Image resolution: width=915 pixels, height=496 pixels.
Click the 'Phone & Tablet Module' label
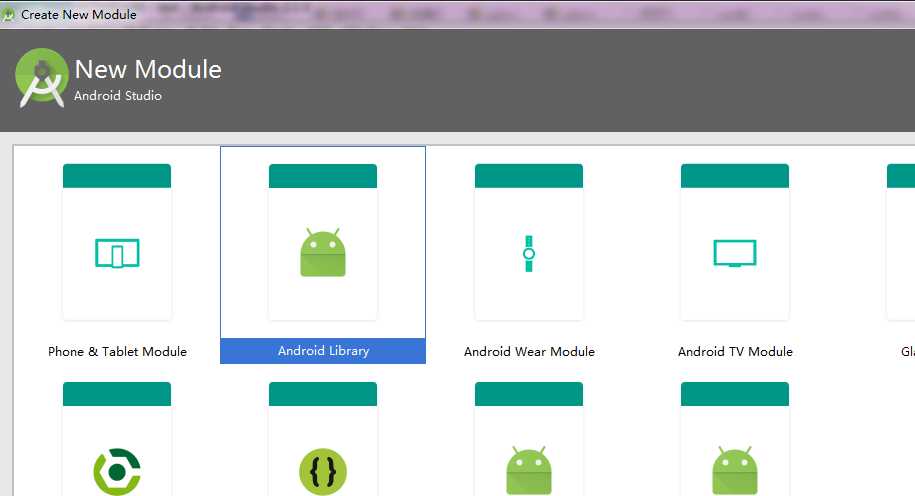(117, 352)
